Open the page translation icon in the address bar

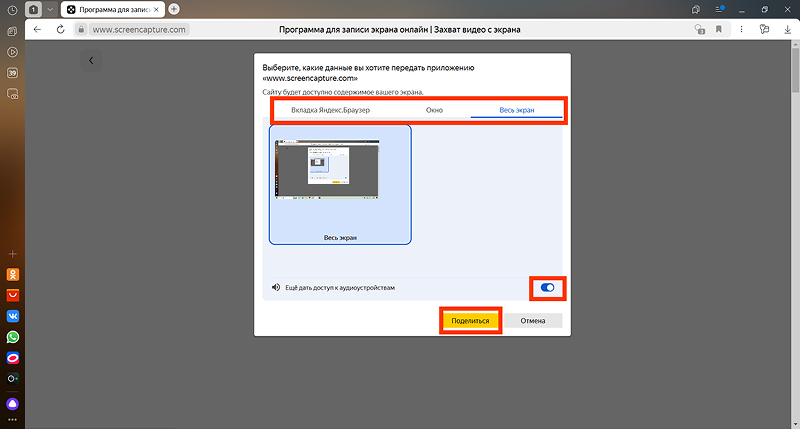pos(699,30)
